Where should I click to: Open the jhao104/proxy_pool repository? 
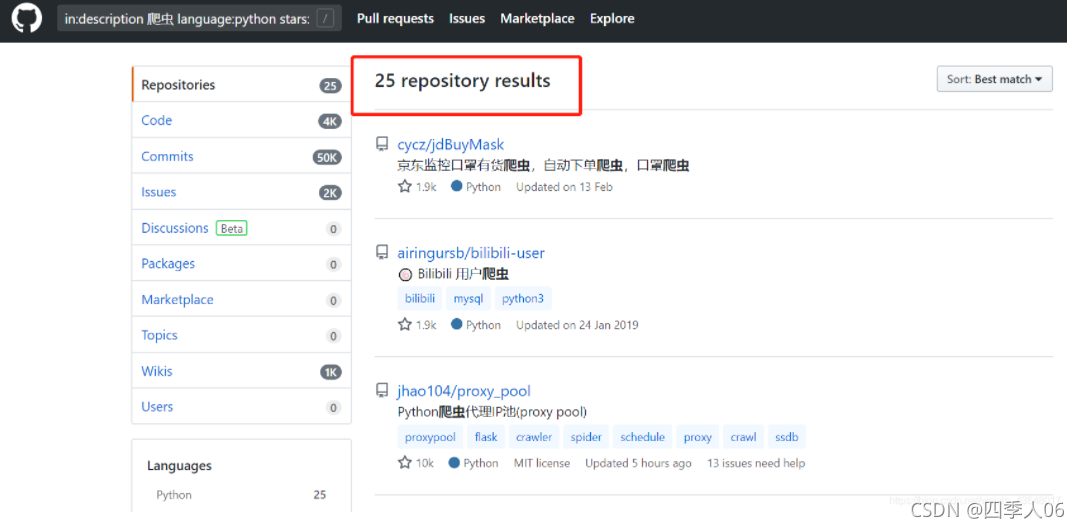[x=464, y=391]
